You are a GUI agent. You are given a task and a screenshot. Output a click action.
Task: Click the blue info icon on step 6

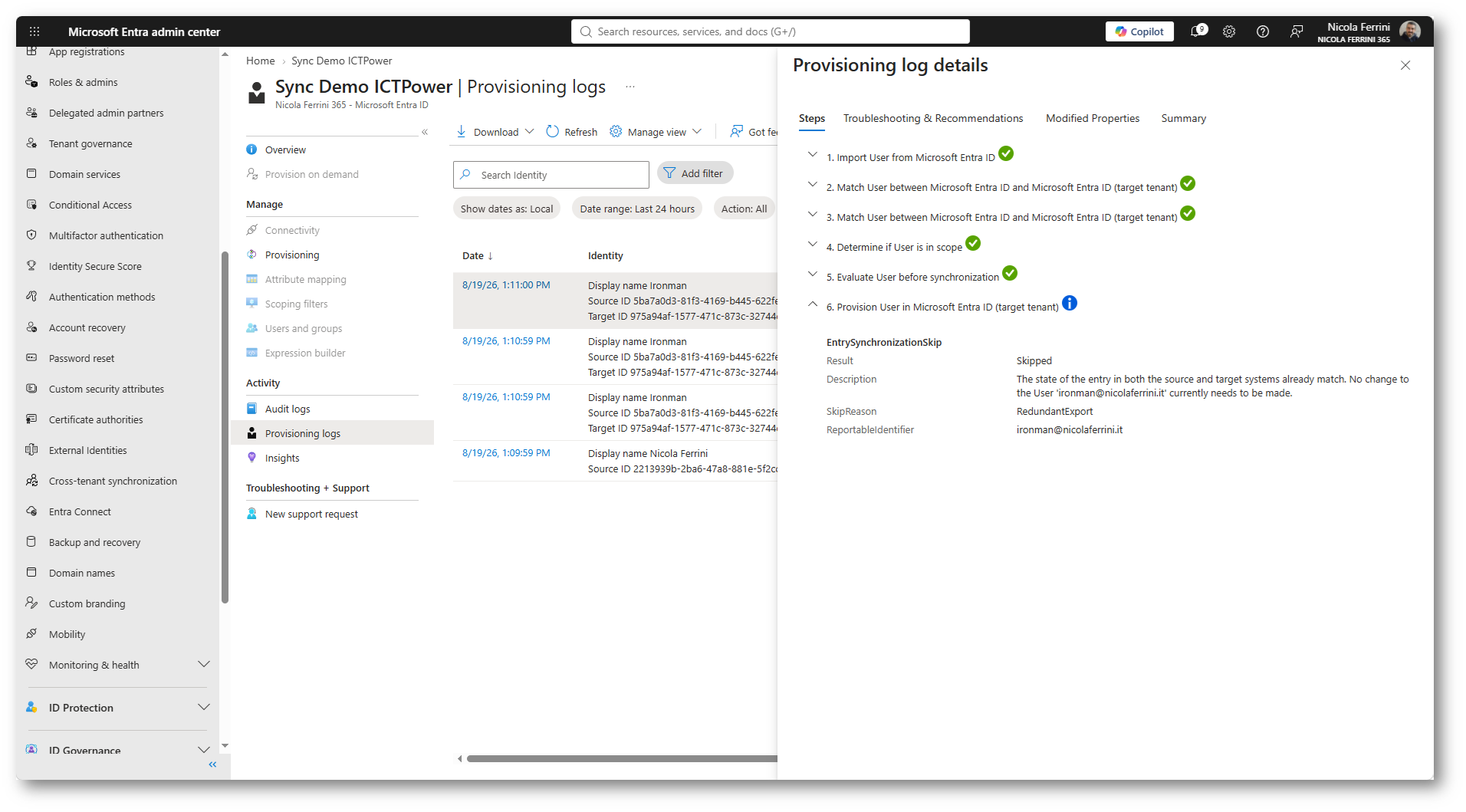[x=1070, y=304]
